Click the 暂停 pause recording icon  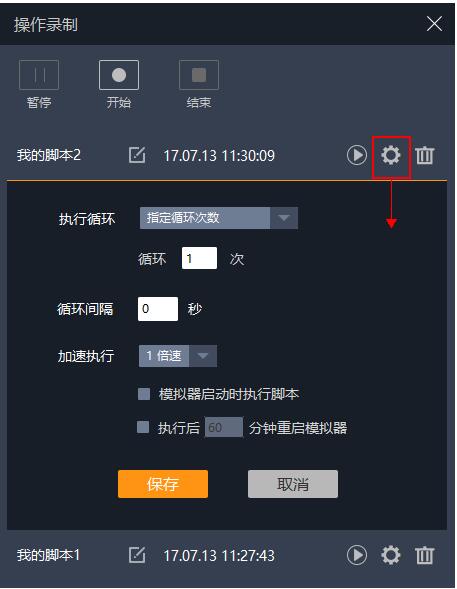pyautogui.click(x=39, y=75)
